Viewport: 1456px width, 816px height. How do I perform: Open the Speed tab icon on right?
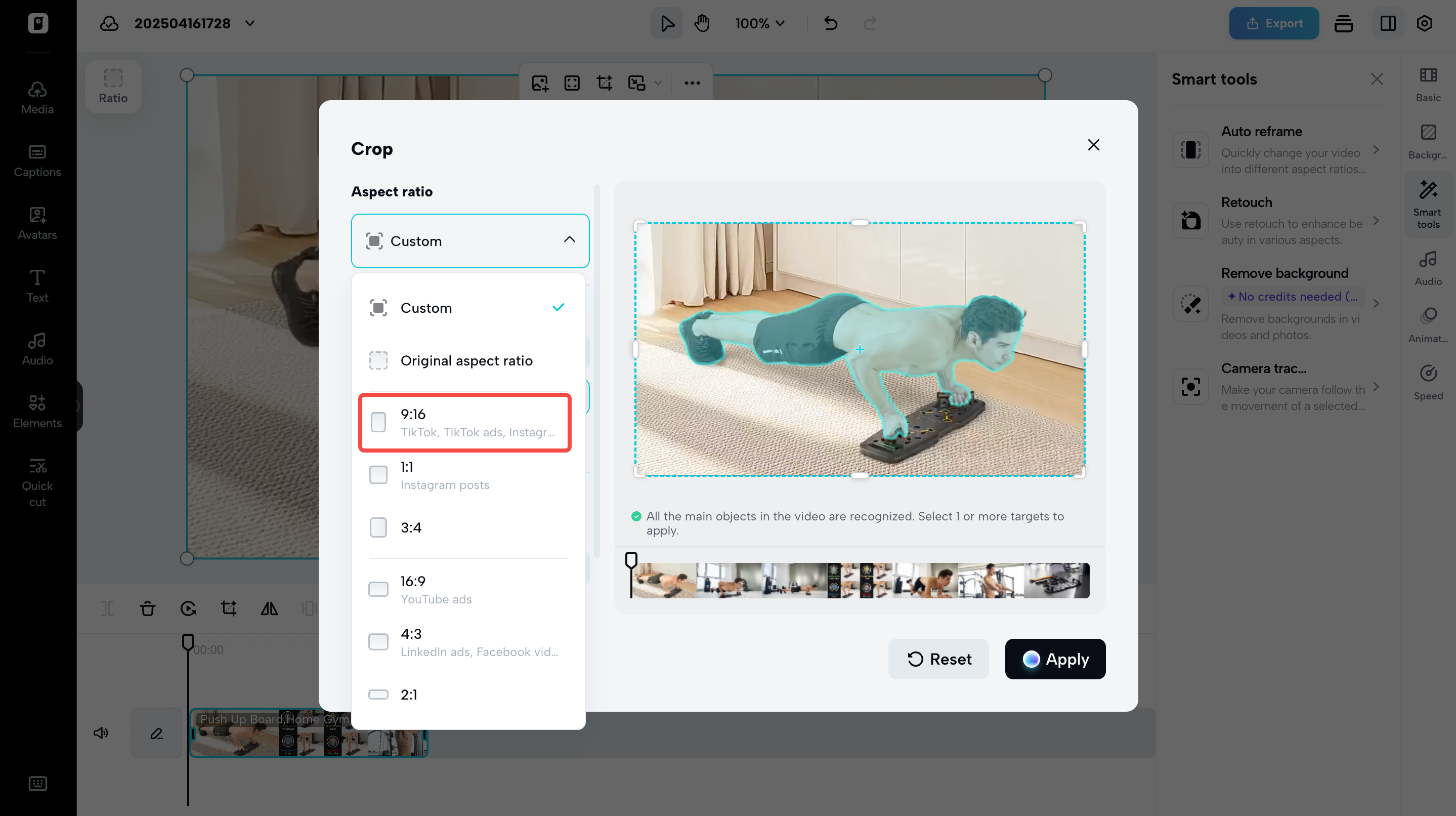[1428, 382]
